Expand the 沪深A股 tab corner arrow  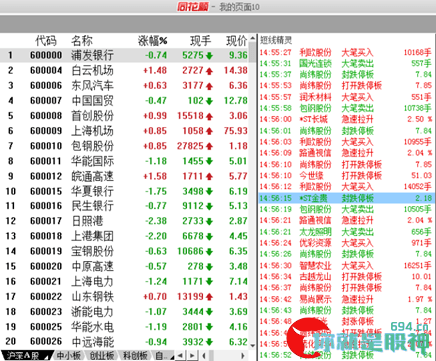coord(48,358)
